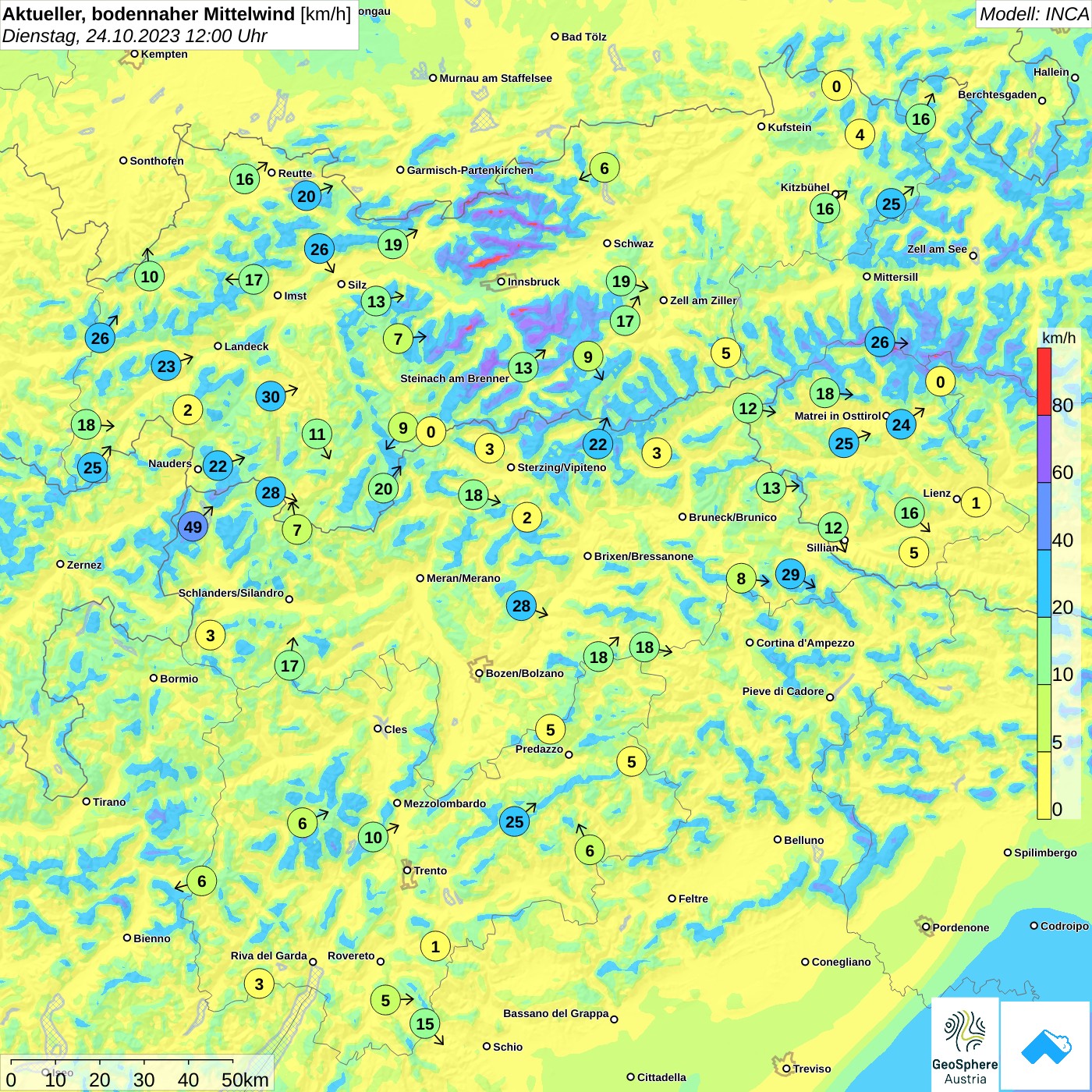Select the 10 km/h marker near Mezzolombardo
This screenshot has width=1092, height=1092.
[x=374, y=837]
